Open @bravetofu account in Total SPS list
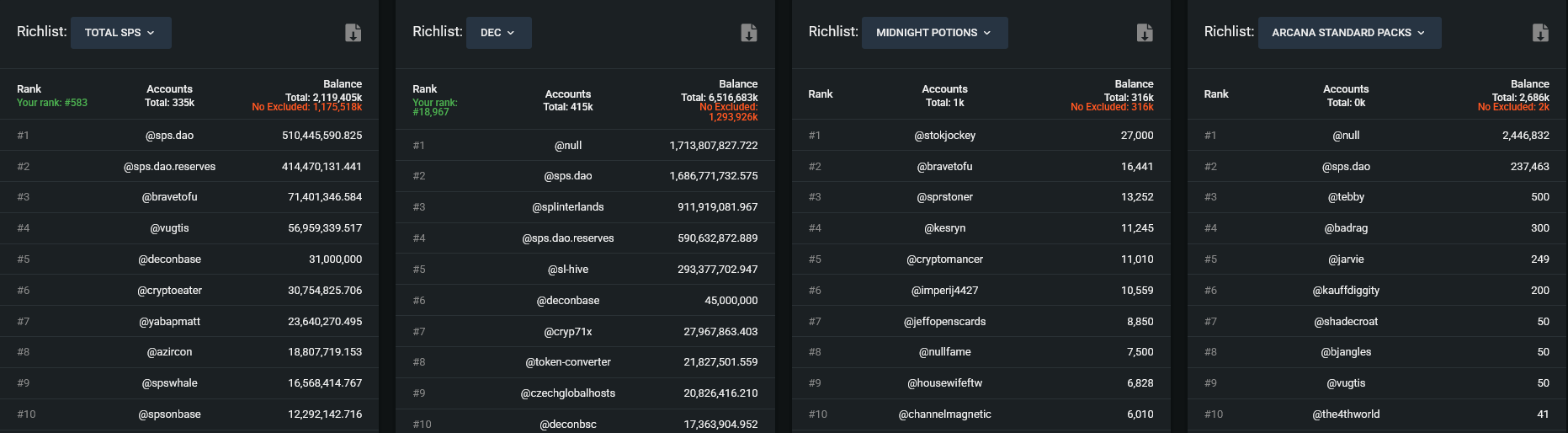Viewport: 1568px width, 433px height. pyautogui.click(x=170, y=197)
